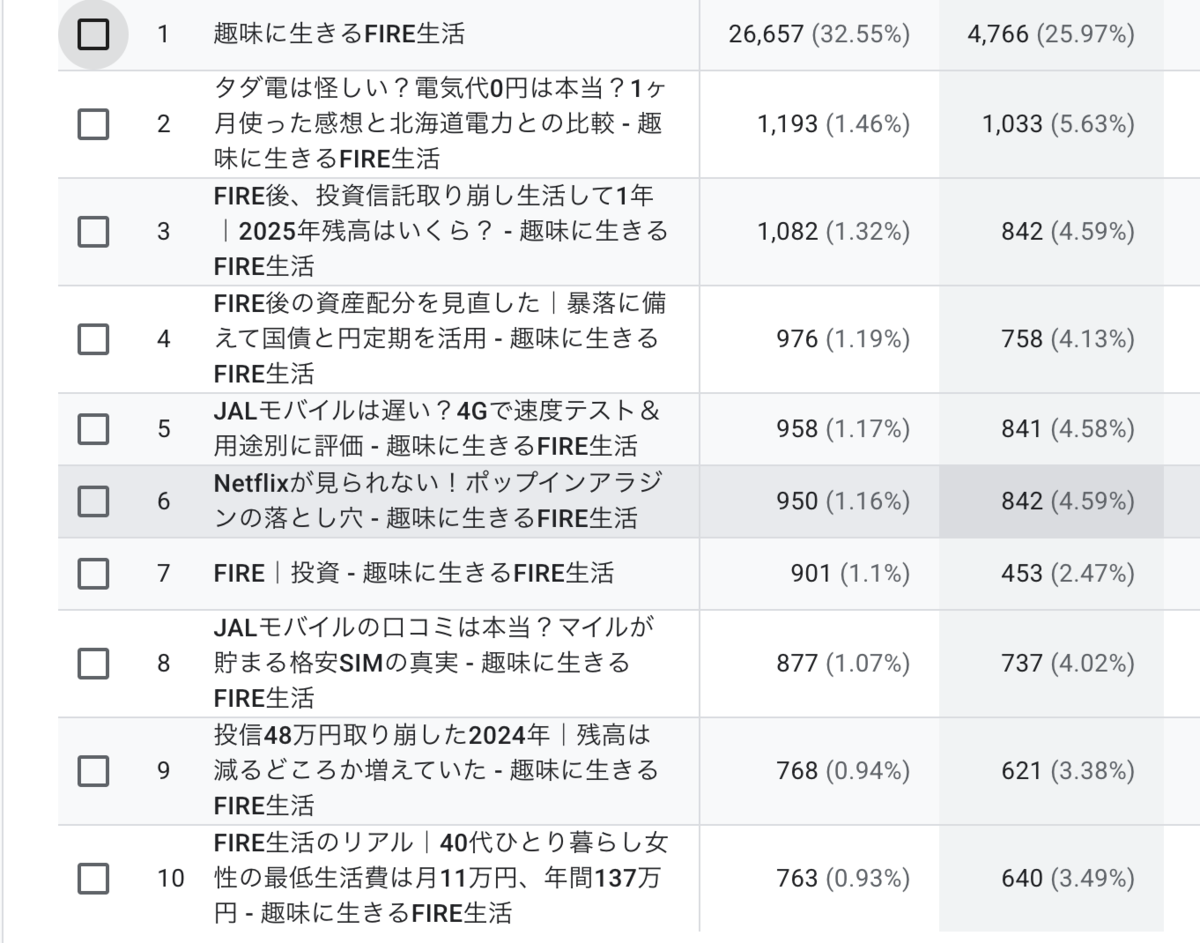This screenshot has width=1200, height=943.
Task: Select the FIRE後の資産配分を見直した title
Action: coord(437,338)
